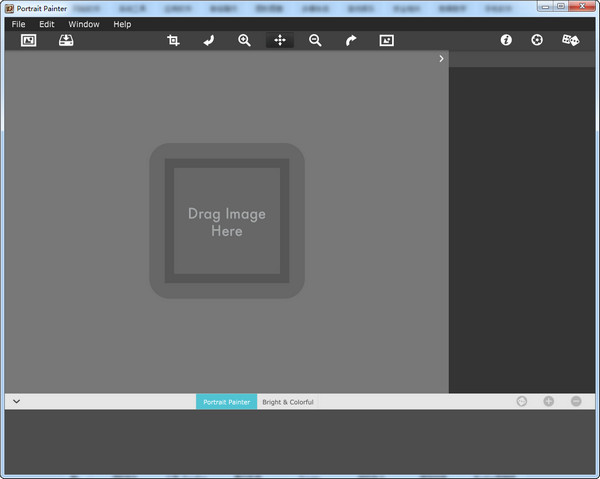
Task: Click the Undo arrow icon
Action: coord(209,40)
